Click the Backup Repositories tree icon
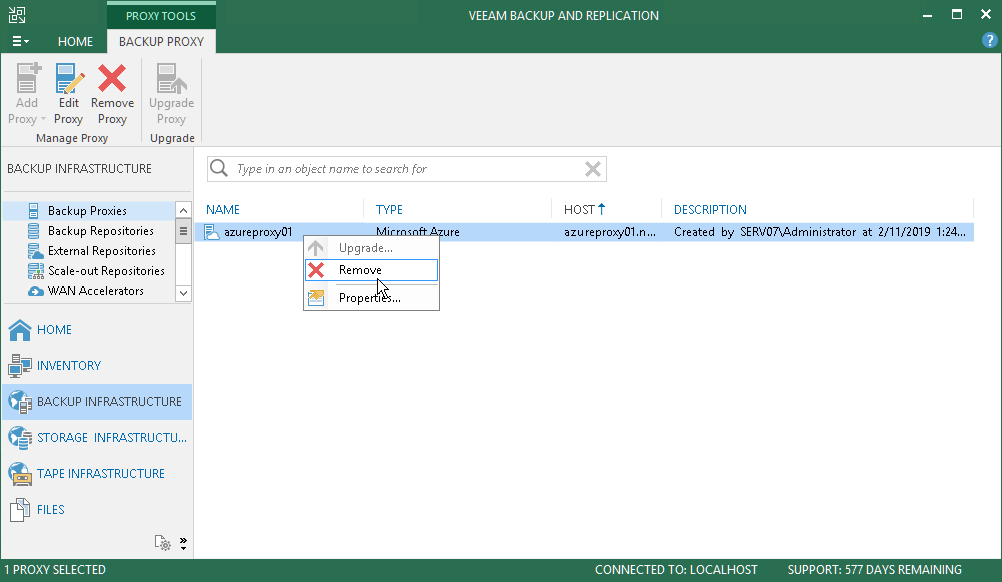The width and height of the screenshot is (1002, 582). [34, 231]
